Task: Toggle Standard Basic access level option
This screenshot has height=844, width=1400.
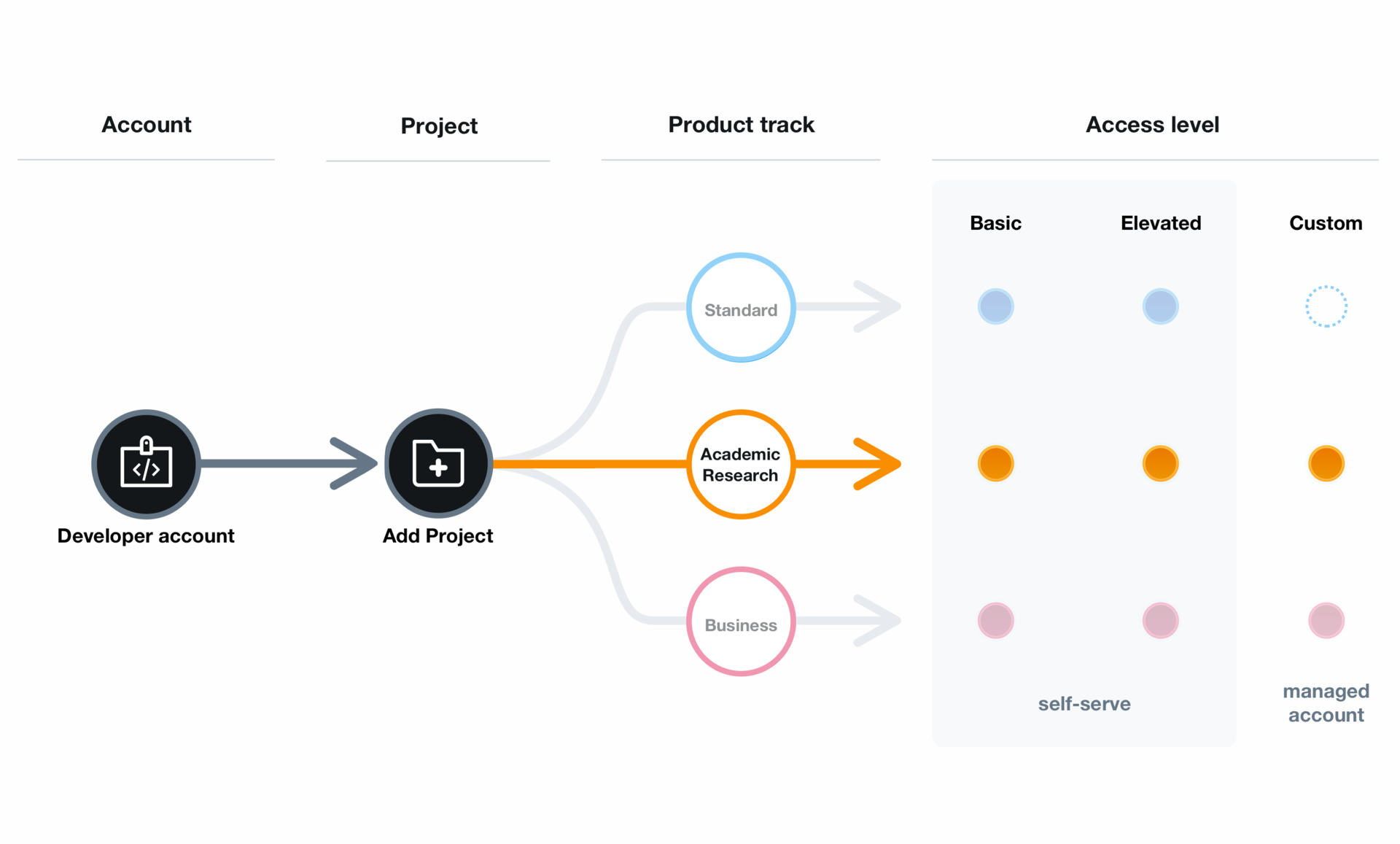Action: (995, 305)
